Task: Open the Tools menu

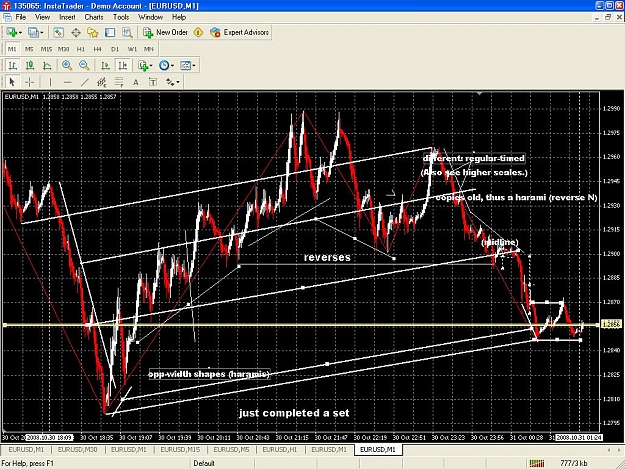Action: pos(121,17)
